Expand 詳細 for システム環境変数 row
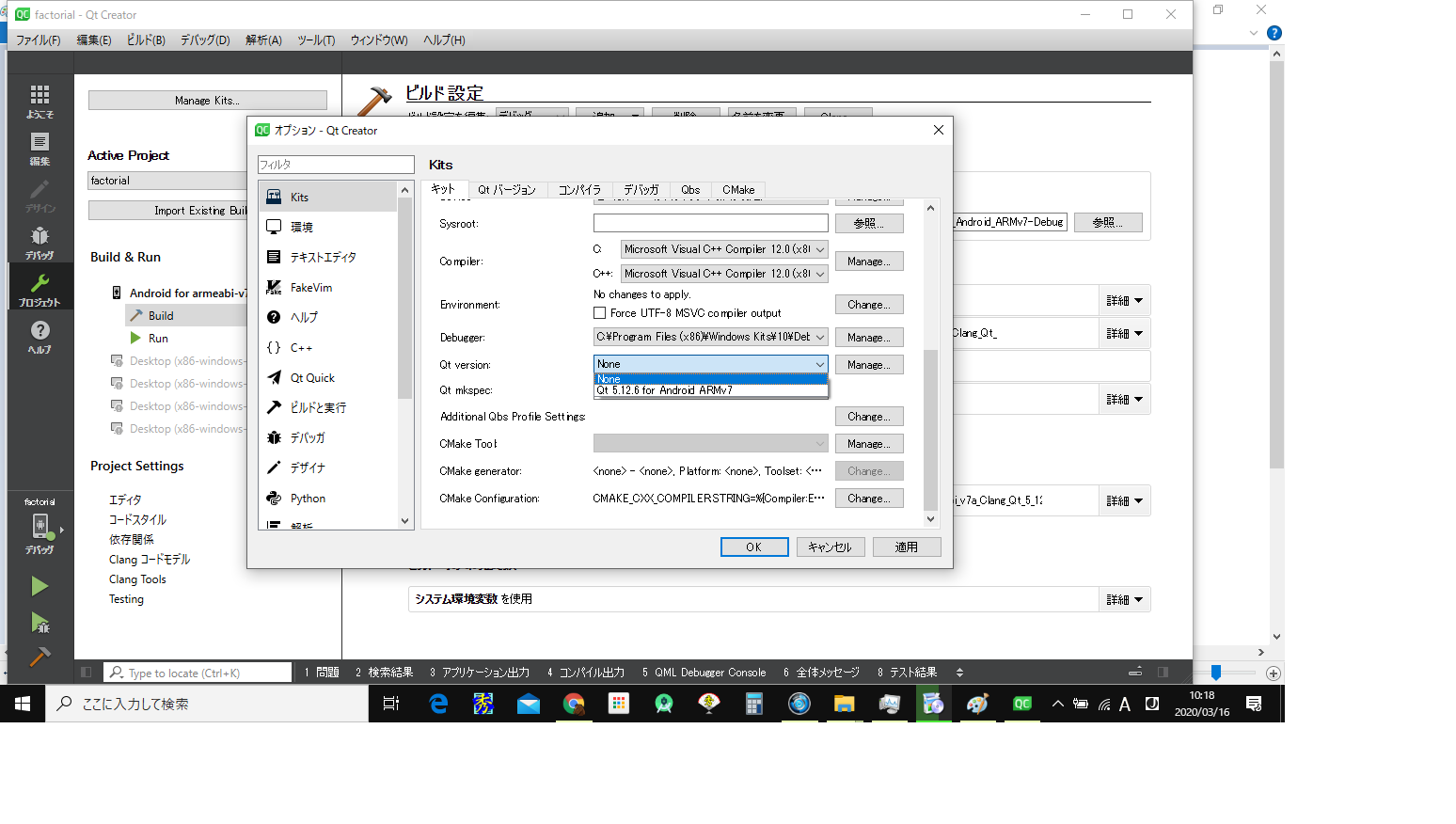The height and width of the screenshot is (824, 1456). 1125,600
